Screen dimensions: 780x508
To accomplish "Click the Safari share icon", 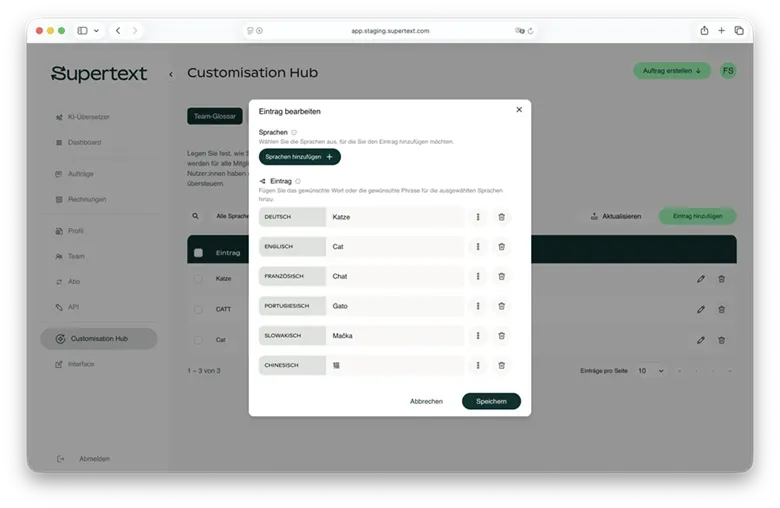I will tap(704, 31).
